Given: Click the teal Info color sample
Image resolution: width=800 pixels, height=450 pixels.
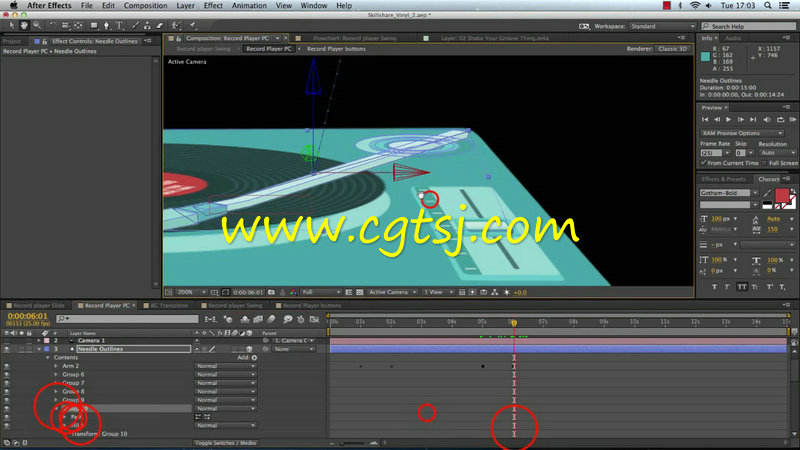Looking at the screenshot, I should click(705, 57).
